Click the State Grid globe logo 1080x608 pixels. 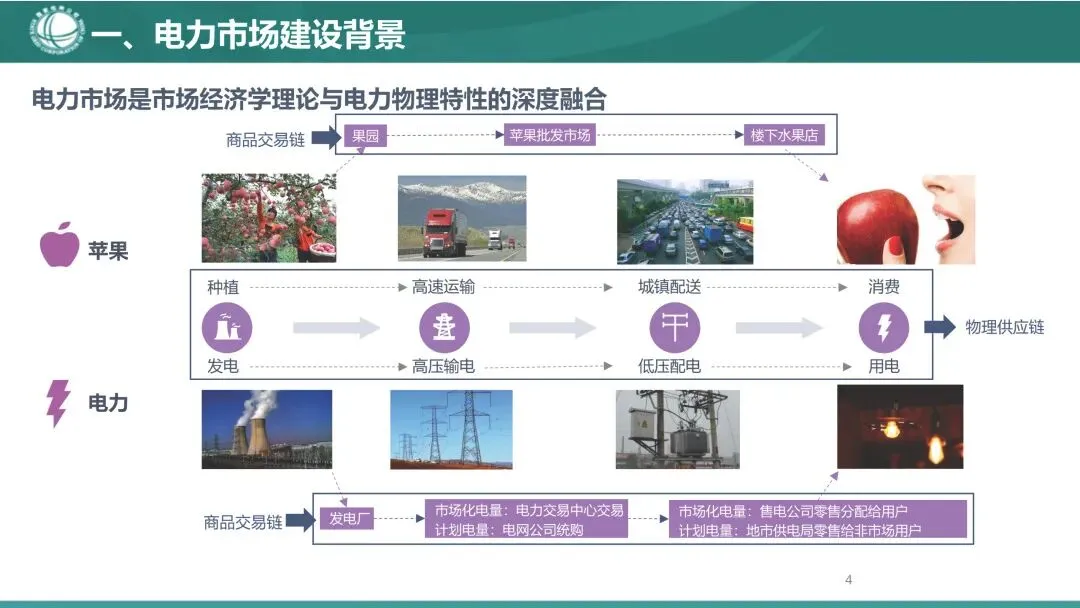57,30
